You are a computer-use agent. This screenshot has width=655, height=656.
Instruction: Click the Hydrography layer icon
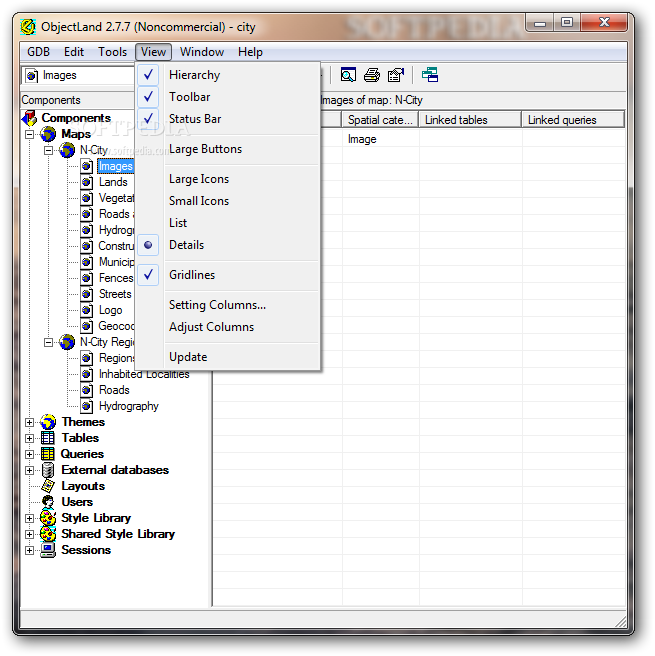[x=87, y=406]
